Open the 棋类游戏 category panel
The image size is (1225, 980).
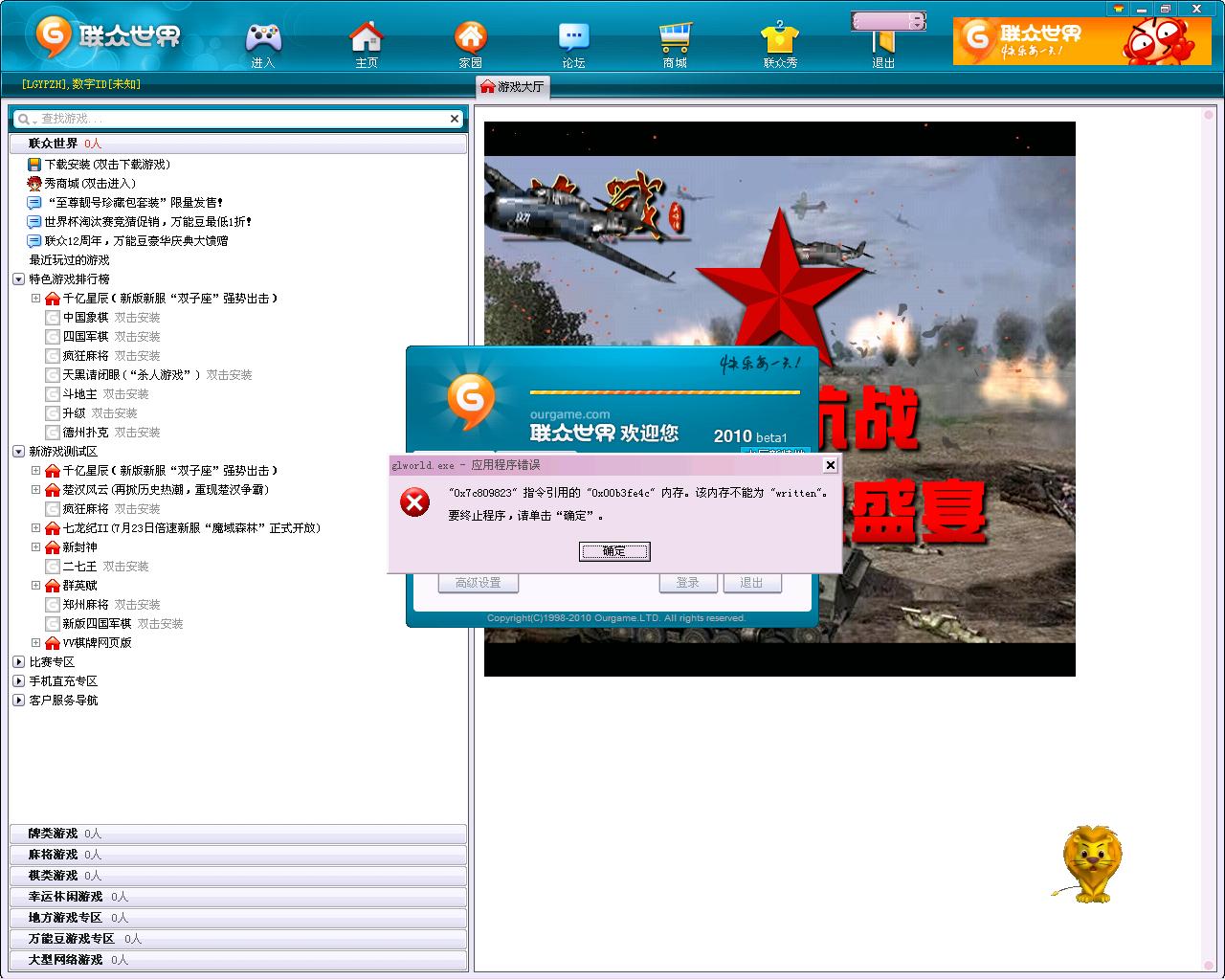click(238, 876)
